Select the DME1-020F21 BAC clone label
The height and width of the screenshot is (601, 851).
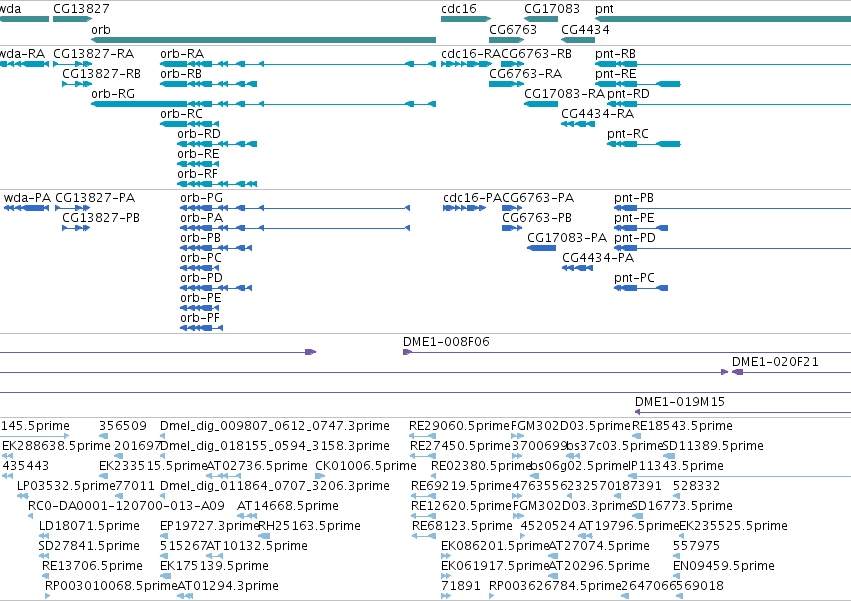(774, 362)
